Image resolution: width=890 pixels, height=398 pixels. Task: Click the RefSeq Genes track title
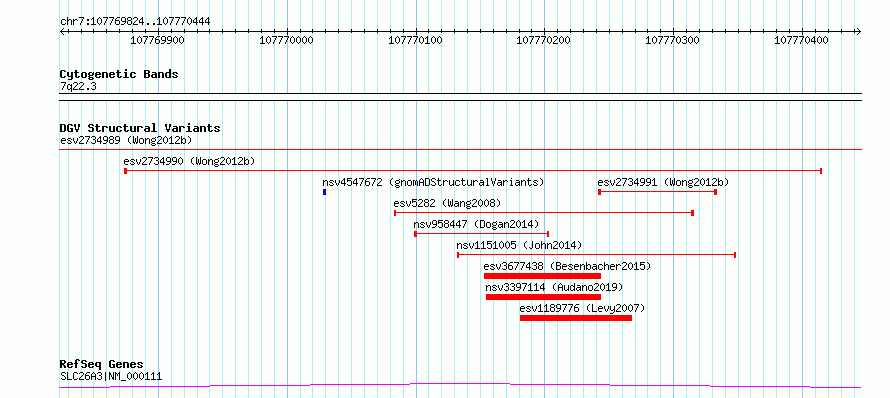(x=101, y=364)
